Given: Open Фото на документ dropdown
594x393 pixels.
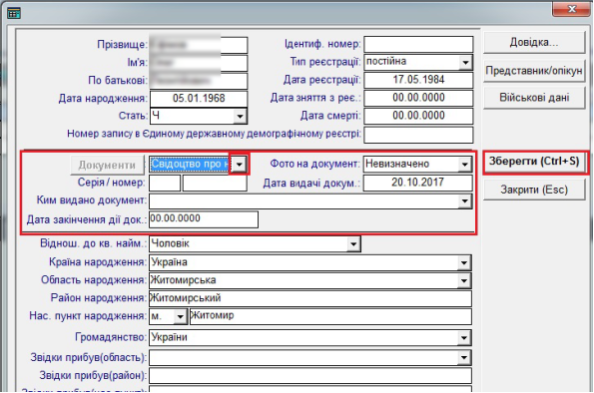Looking at the screenshot, I should 465,164.
